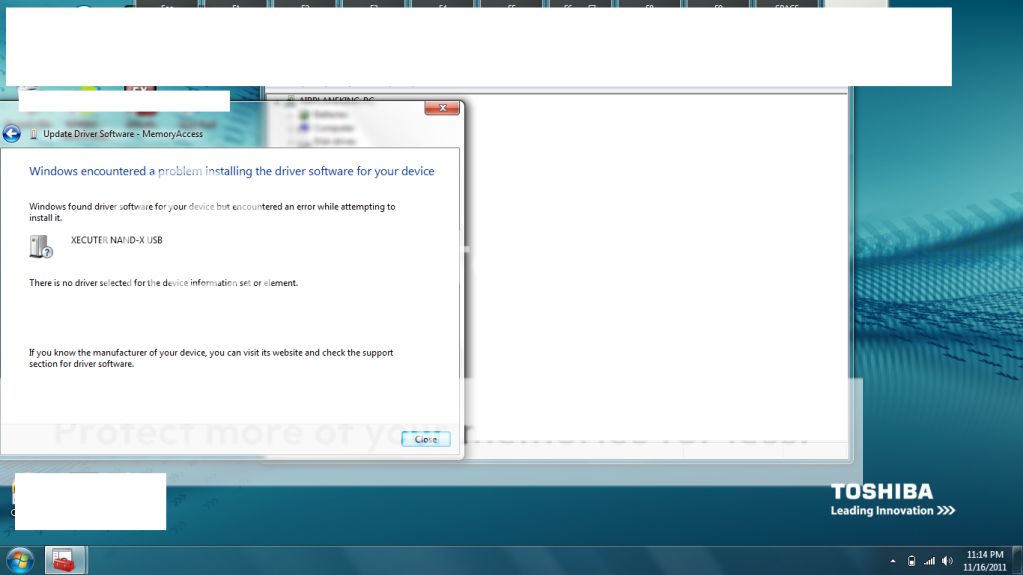Open the clock showing 11:14 PM
The height and width of the screenshot is (575, 1023).
(x=984, y=560)
